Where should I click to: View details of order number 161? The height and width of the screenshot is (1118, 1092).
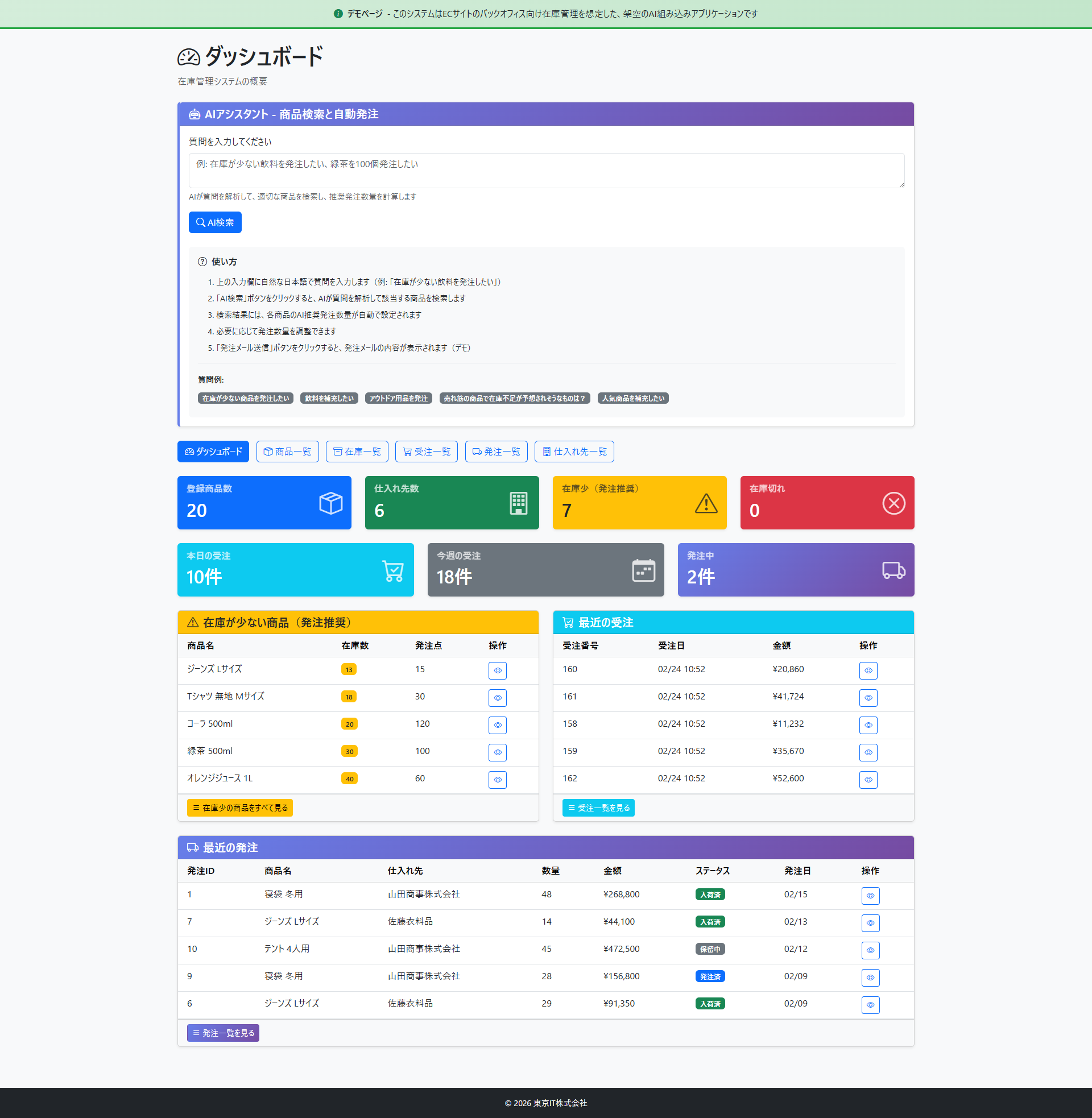pyautogui.click(x=868, y=698)
